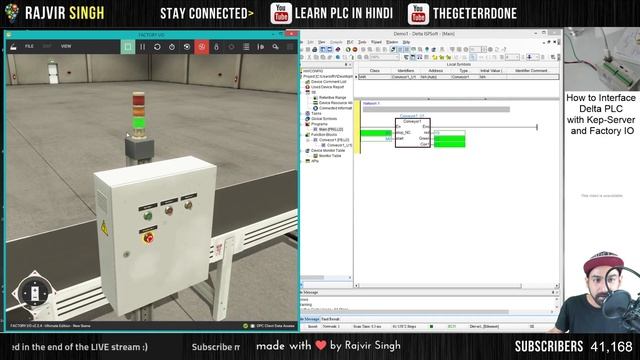The image size is (640, 360).
Task: Click the stack light tower in scene
Action: pyautogui.click(x=139, y=116)
